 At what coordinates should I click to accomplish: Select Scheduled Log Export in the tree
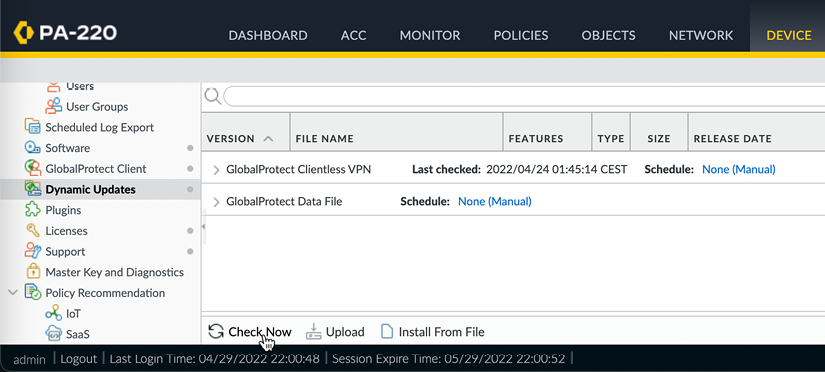click(99, 127)
